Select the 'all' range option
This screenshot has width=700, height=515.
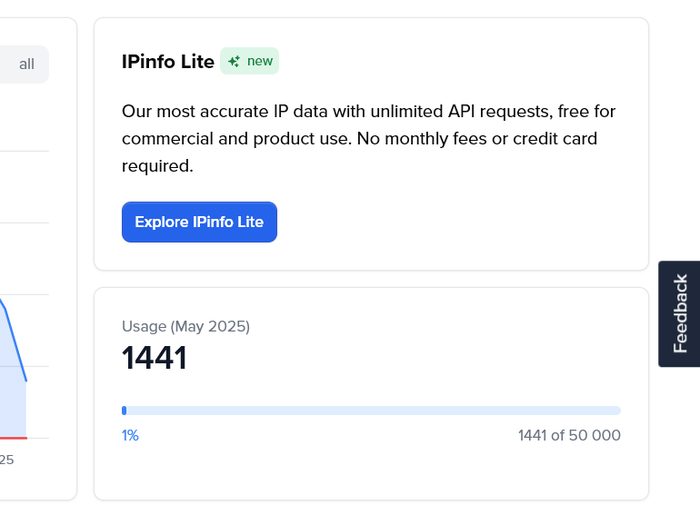(26, 64)
